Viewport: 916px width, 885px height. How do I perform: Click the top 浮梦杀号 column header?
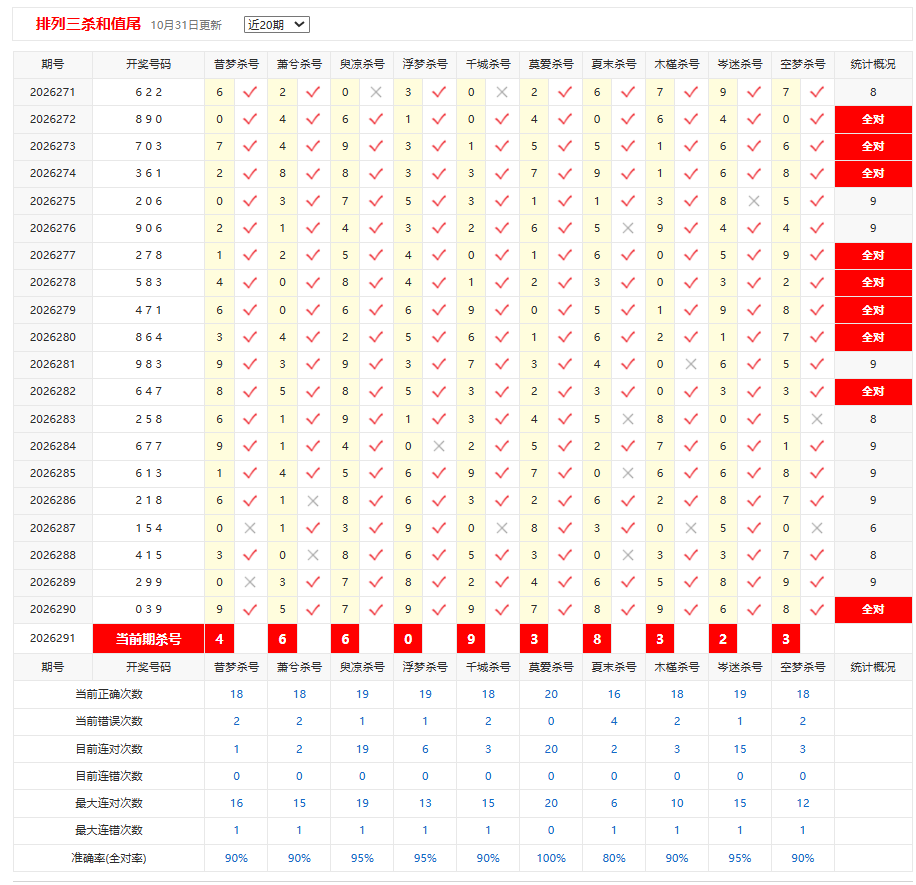tap(425, 64)
